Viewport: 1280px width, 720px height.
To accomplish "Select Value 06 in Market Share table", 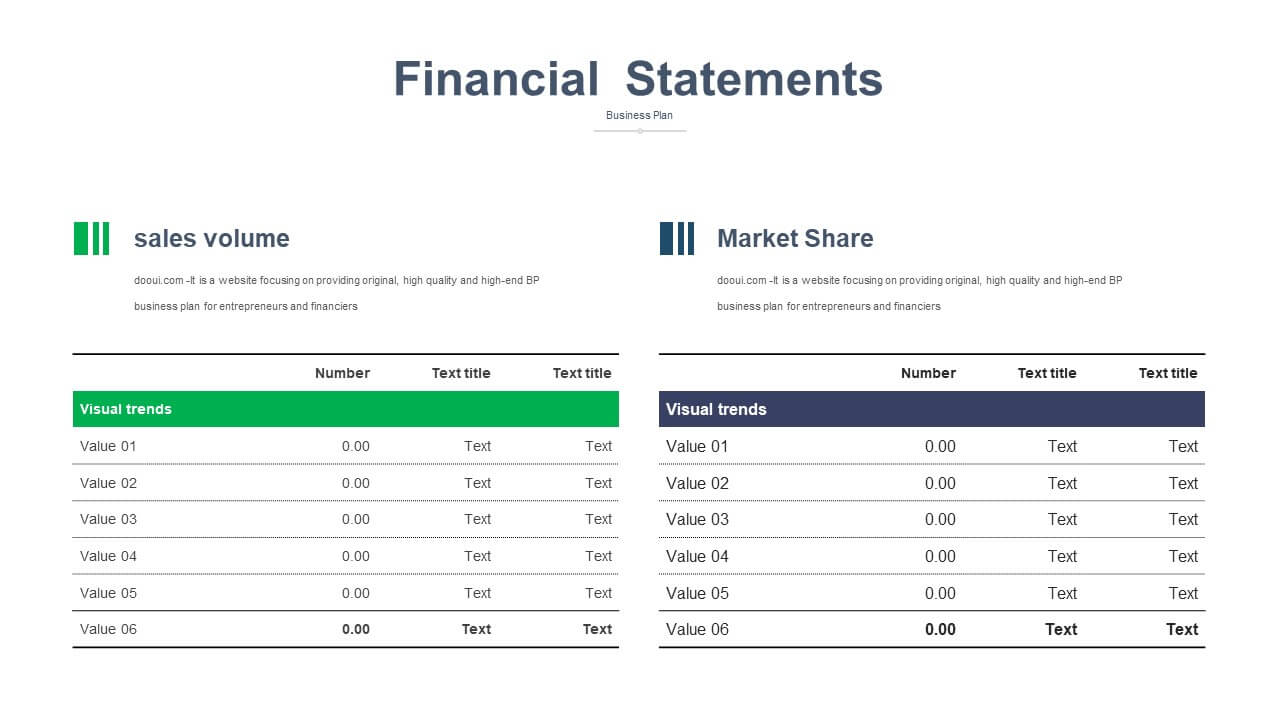I will pos(697,629).
